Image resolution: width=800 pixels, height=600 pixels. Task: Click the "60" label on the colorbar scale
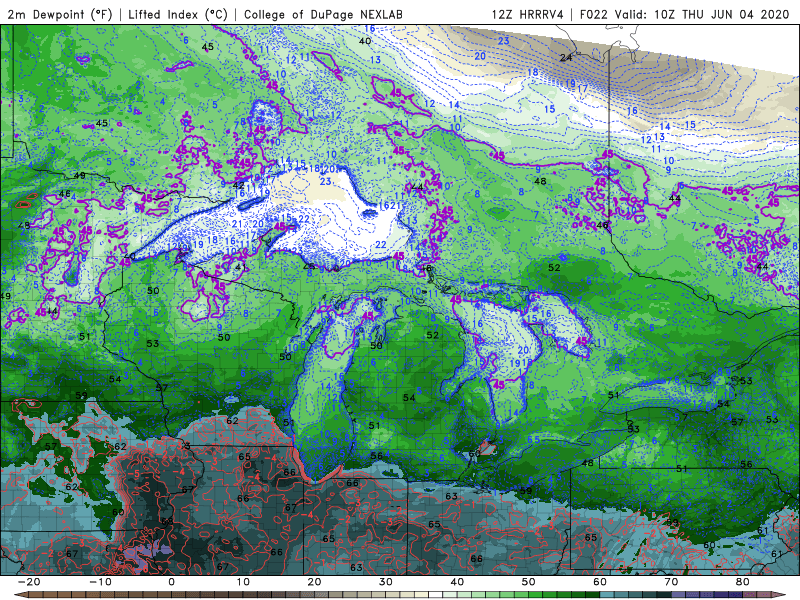click(x=600, y=582)
